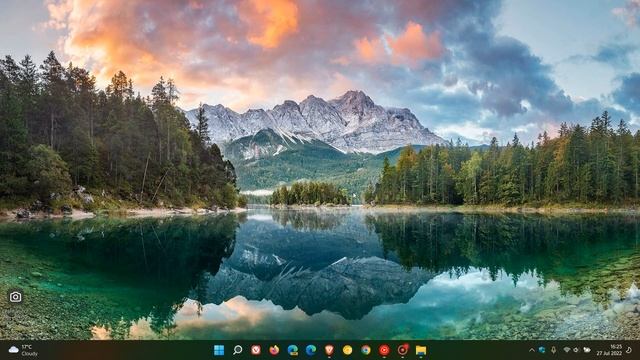Open red Opera icon without dot
The image size is (640, 360).
coord(384,350)
